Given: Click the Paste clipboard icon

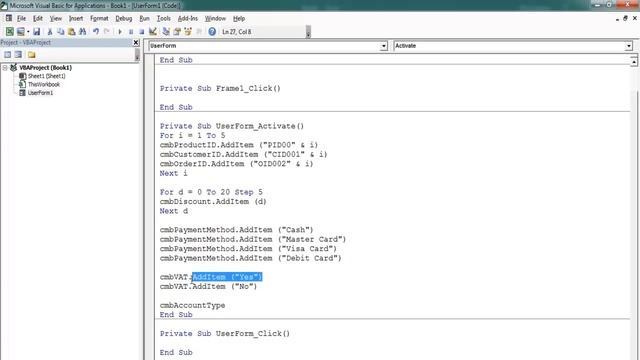Looking at the screenshot, I should pyautogui.click(x=71, y=31).
